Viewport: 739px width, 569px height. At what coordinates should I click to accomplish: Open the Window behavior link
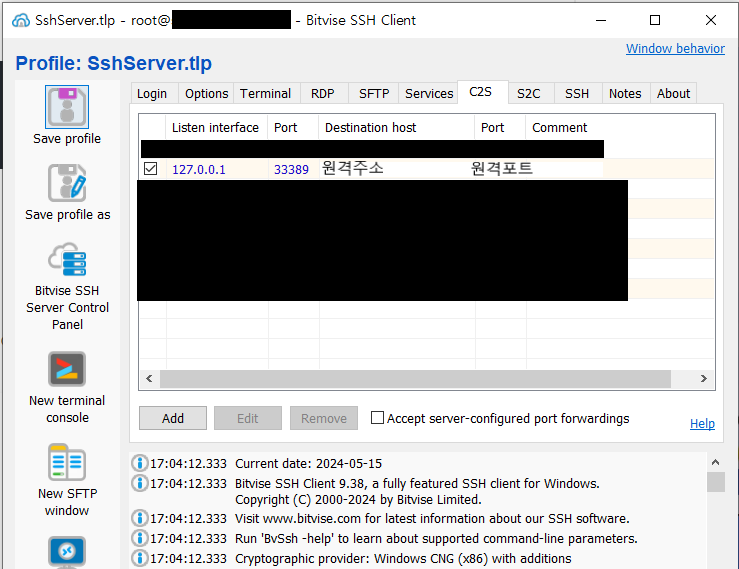(675, 49)
